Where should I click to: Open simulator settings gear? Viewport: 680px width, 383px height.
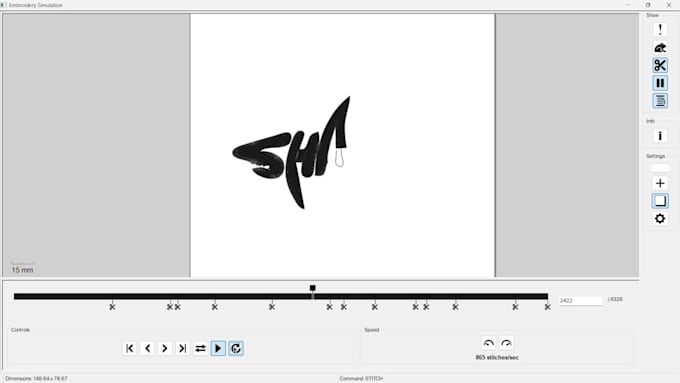660,219
